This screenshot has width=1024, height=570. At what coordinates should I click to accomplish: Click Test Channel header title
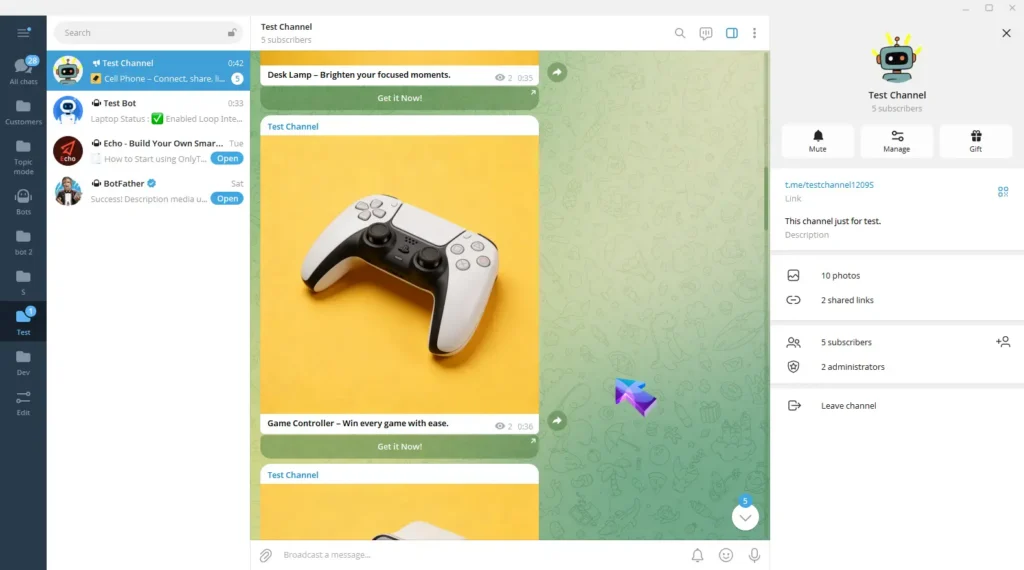[x=286, y=27]
